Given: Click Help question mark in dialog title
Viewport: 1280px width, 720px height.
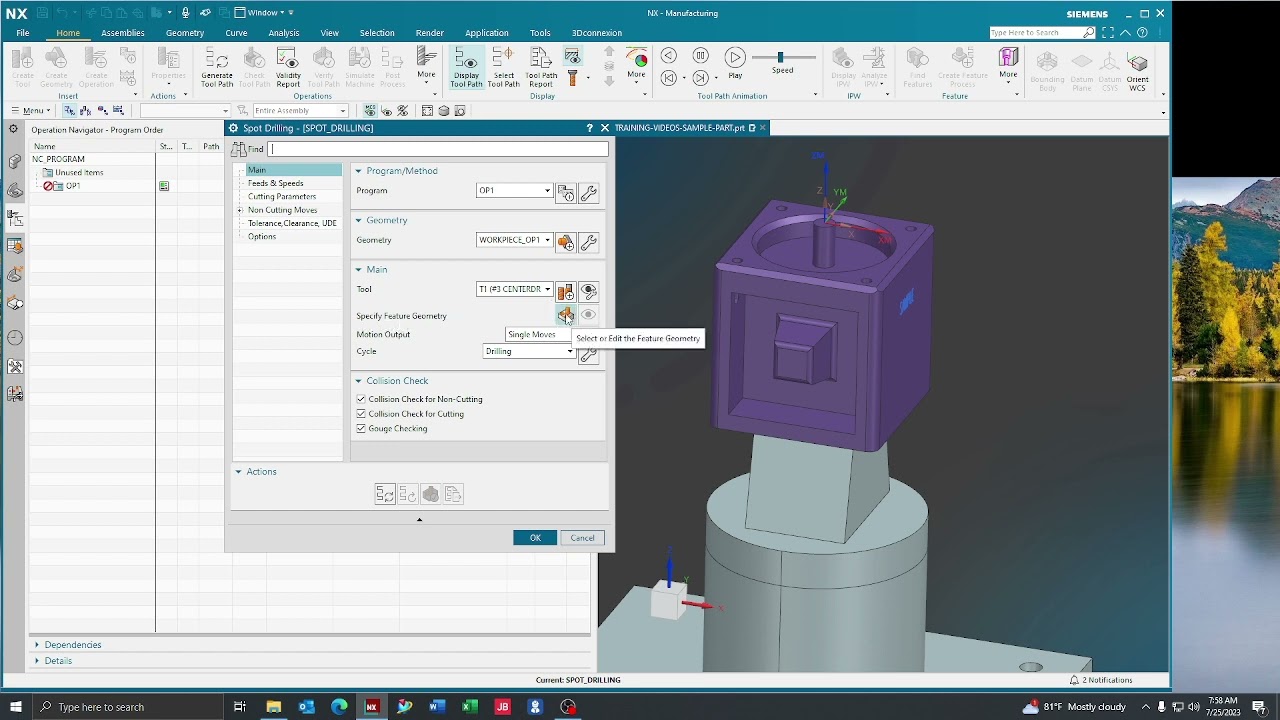Looking at the screenshot, I should [x=589, y=128].
